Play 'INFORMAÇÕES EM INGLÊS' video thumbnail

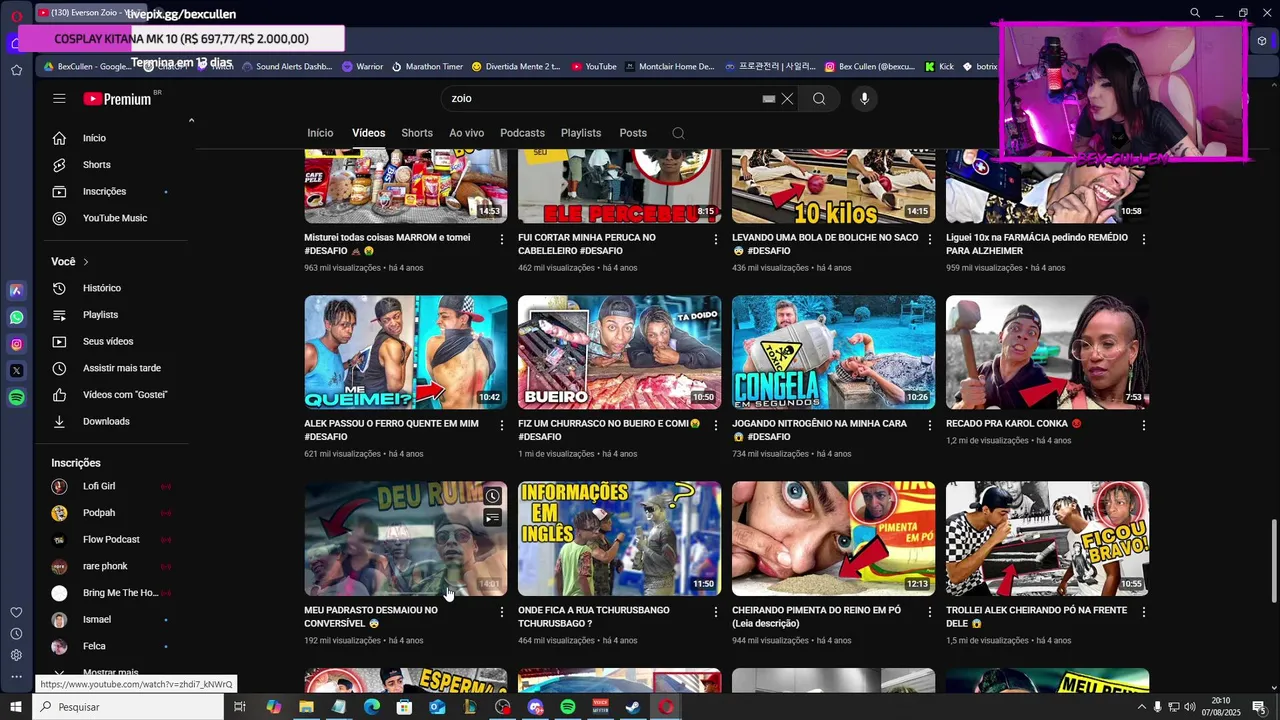click(619, 538)
